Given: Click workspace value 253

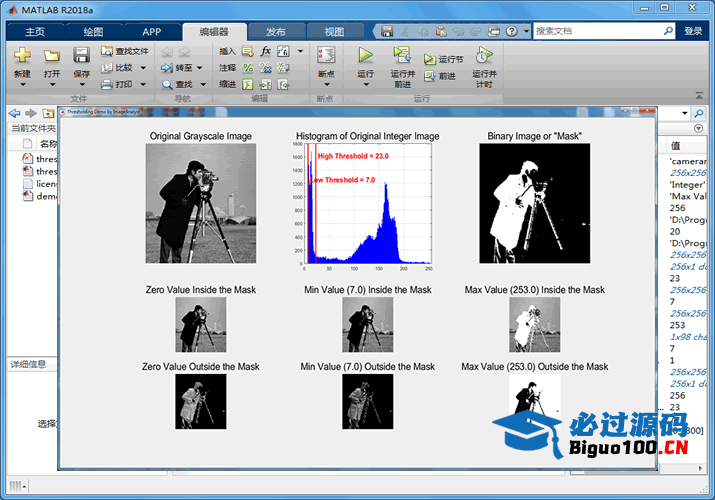Looking at the screenshot, I should (677, 325).
